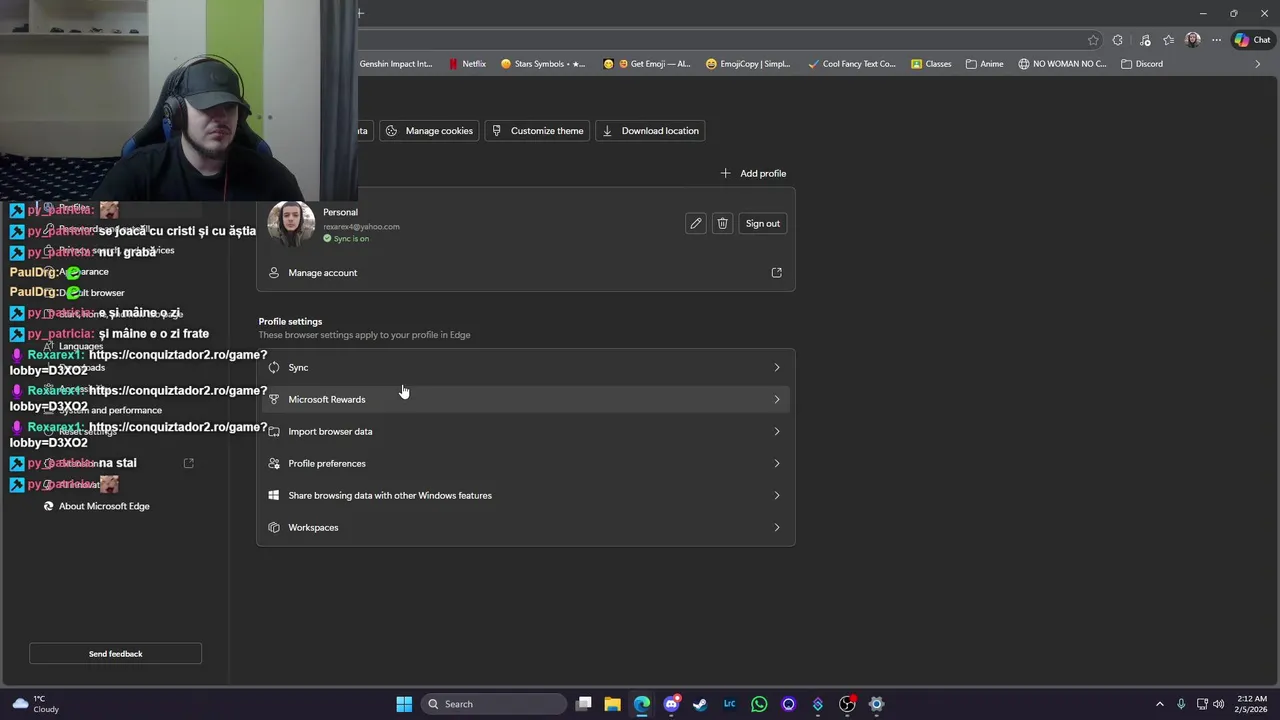The image size is (1280, 720).
Task: Click the trash icon to delete Personal profile
Action: [722, 223]
